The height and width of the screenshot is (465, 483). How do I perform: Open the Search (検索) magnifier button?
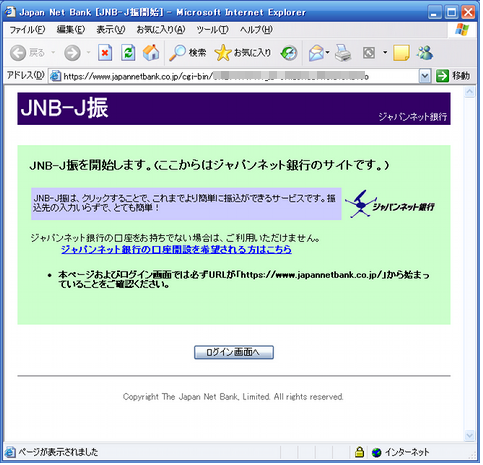(188, 53)
